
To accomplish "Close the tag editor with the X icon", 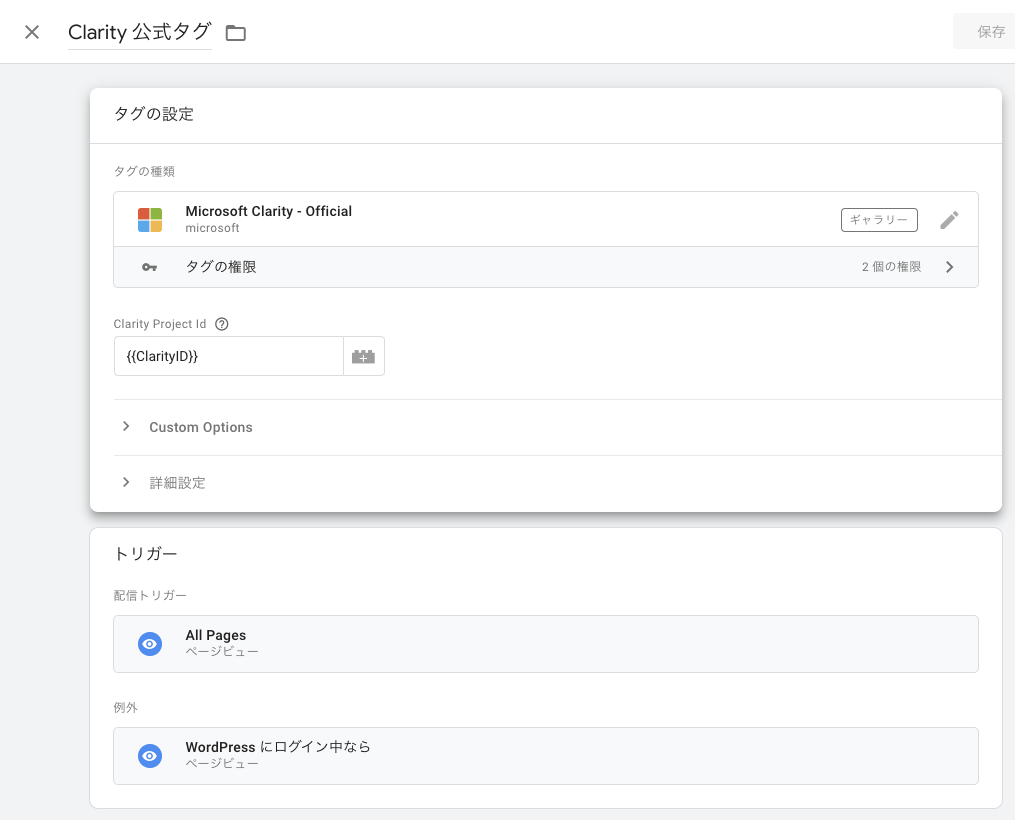I will [x=32, y=32].
